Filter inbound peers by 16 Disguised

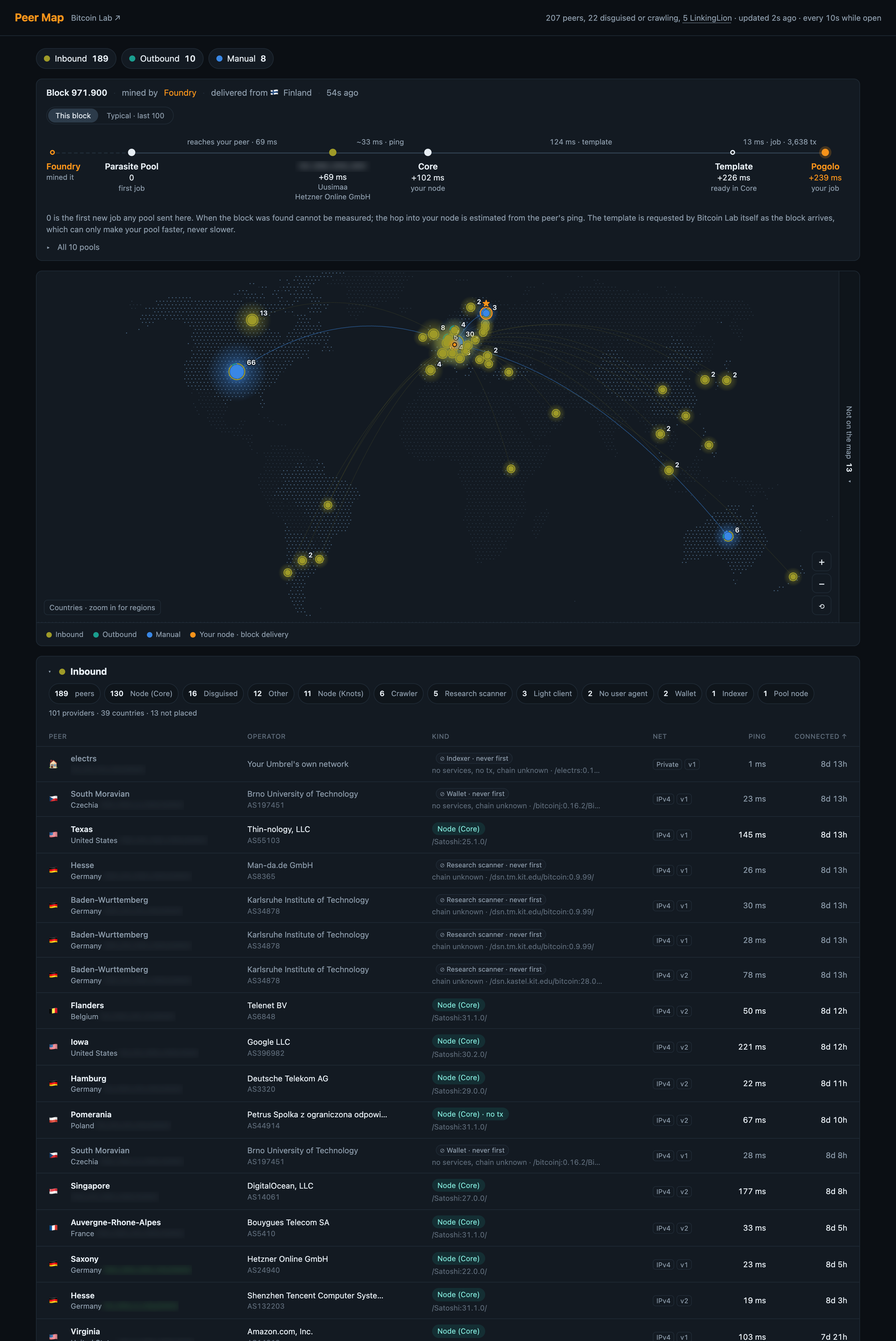(x=213, y=694)
